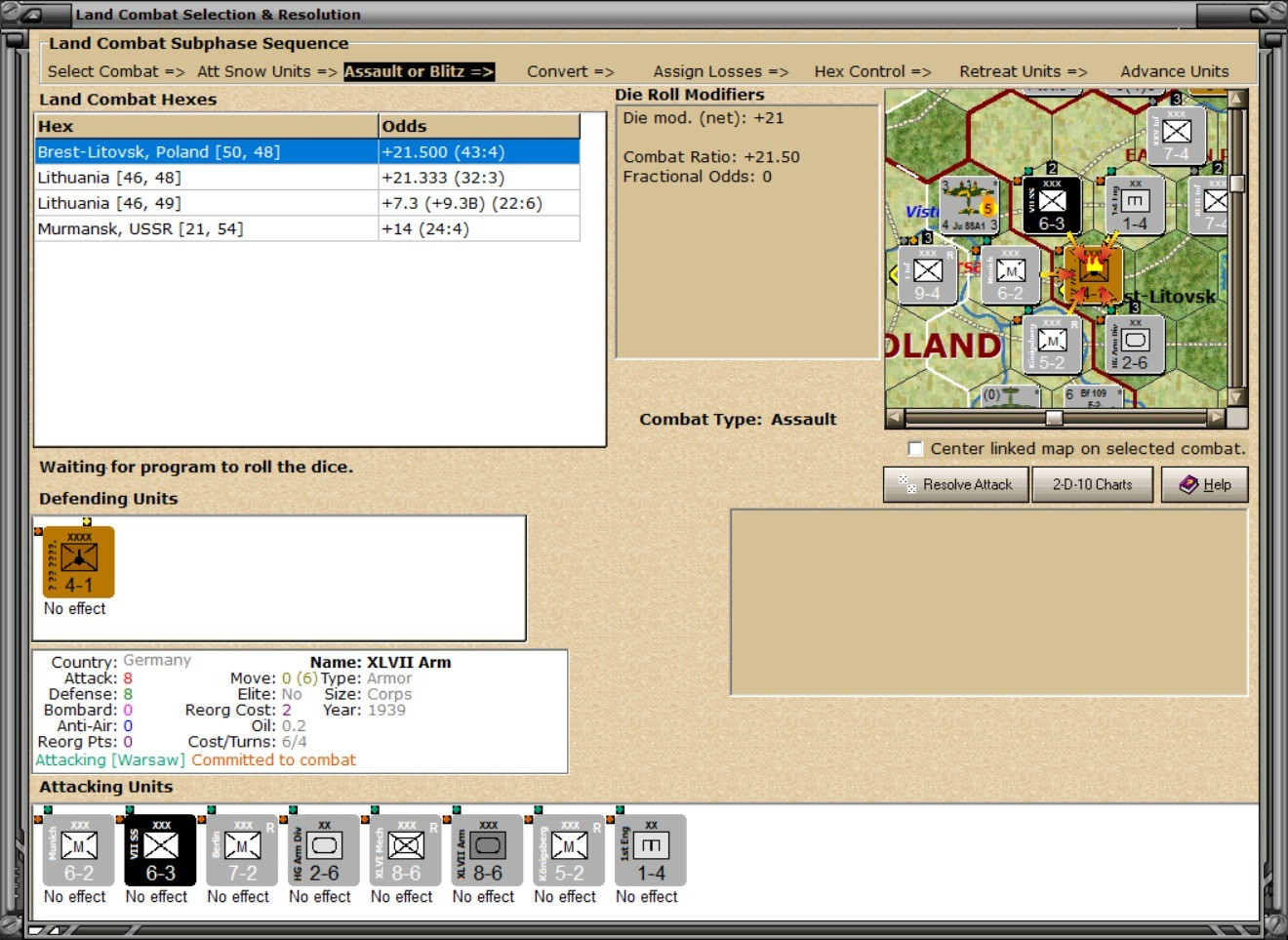1288x940 pixels.
Task: Click the +14 (24:4) odds cell
Action: tap(479, 228)
